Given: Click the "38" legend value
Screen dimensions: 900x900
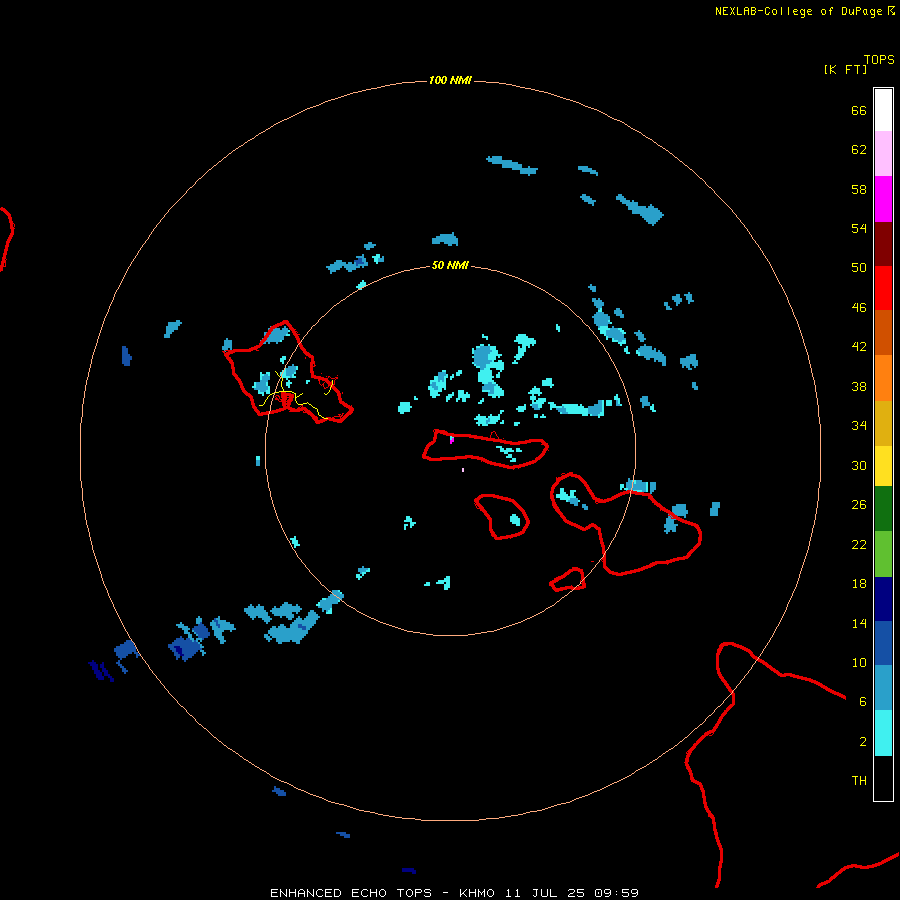Looking at the screenshot, I should (859, 386).
